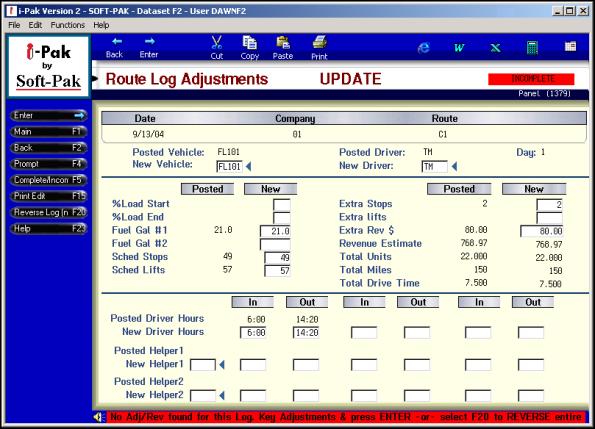Viewport: 595px width, 429px height.
Task: Click the Print Edit F15 button
Action: point(48,196)
